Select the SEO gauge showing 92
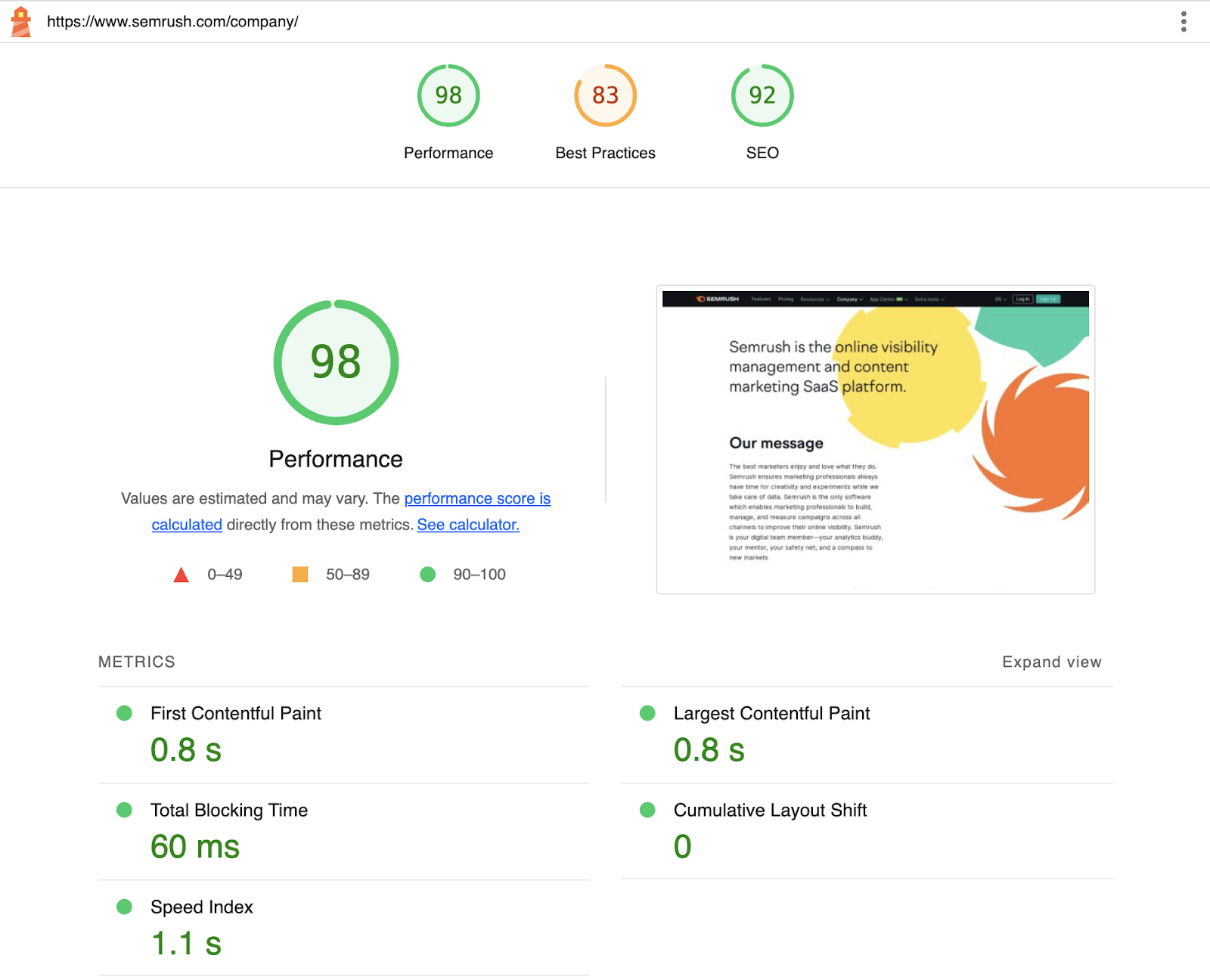1210x980 pixels. point(762,95)
